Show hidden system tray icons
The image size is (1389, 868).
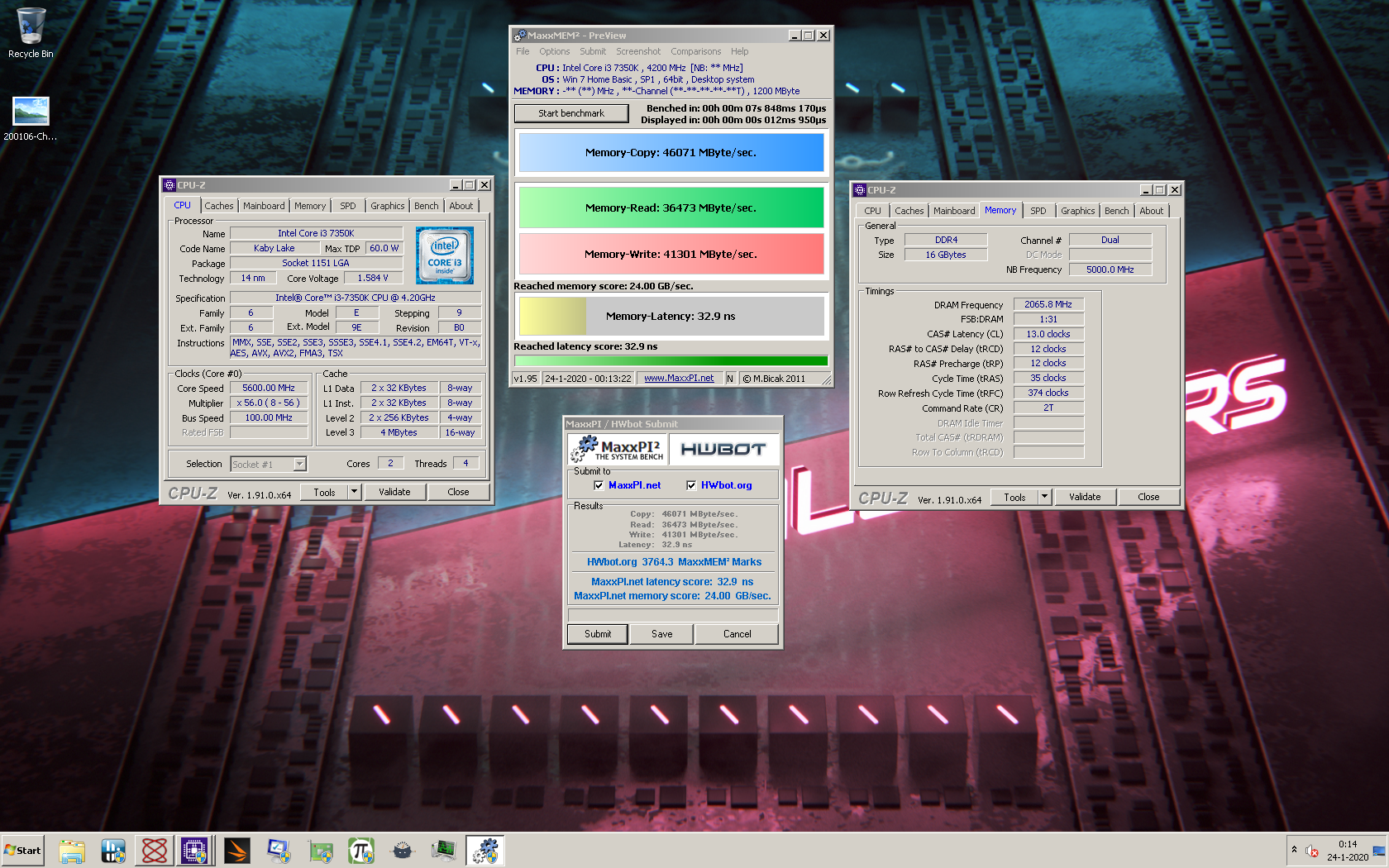coord(1294,850)
